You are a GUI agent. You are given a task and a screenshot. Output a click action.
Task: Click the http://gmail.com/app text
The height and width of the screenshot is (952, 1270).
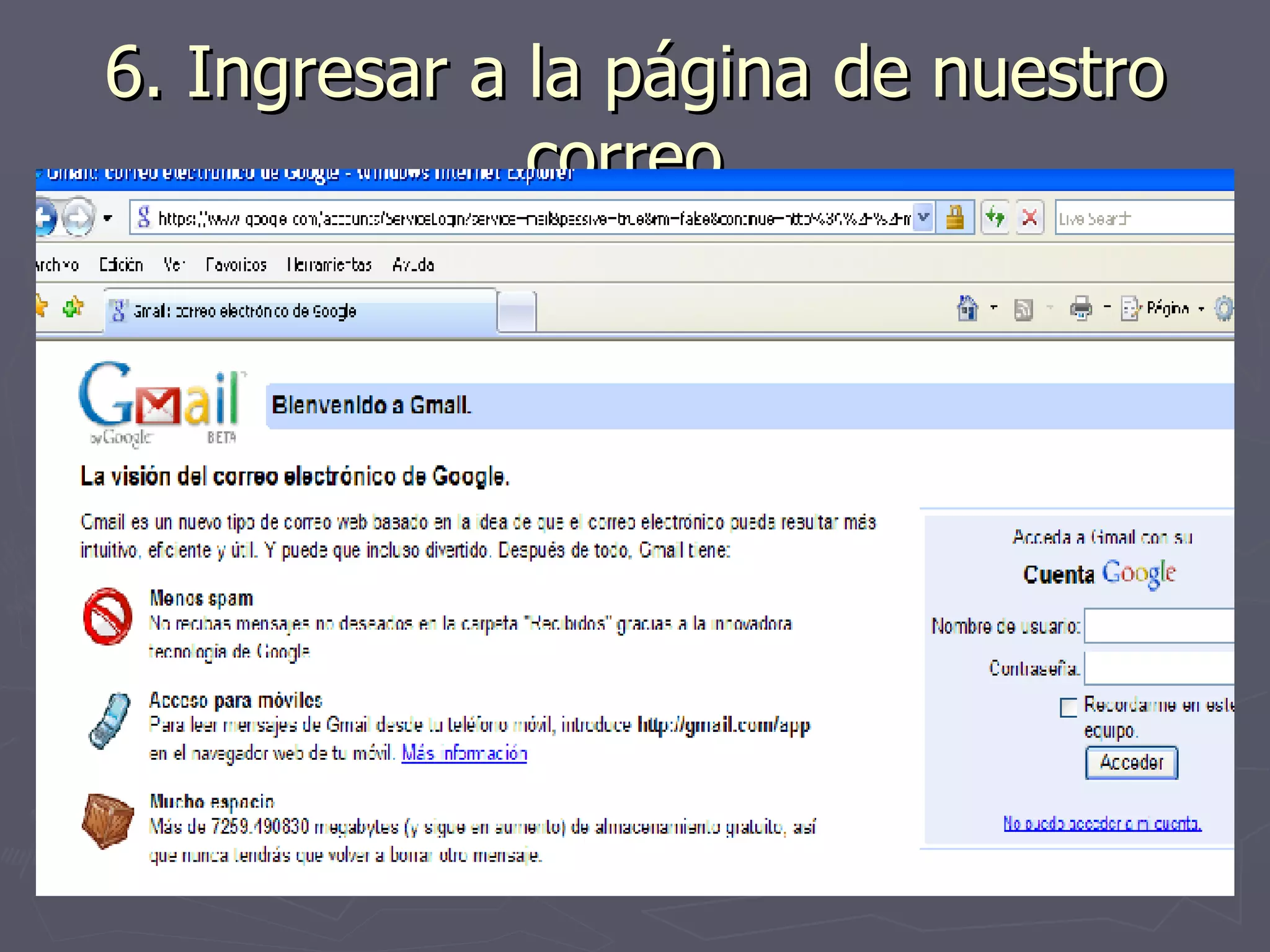724,725
